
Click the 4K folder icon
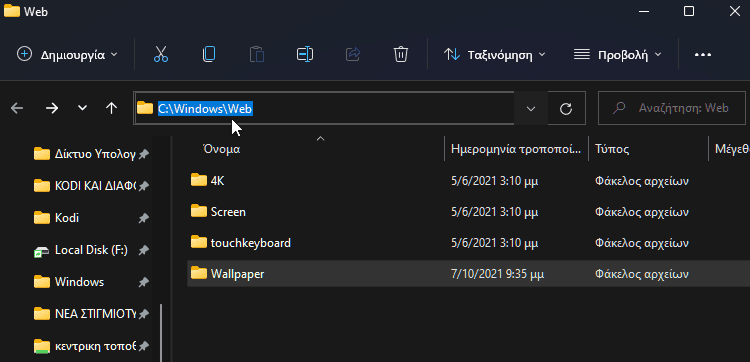point(199,180)
